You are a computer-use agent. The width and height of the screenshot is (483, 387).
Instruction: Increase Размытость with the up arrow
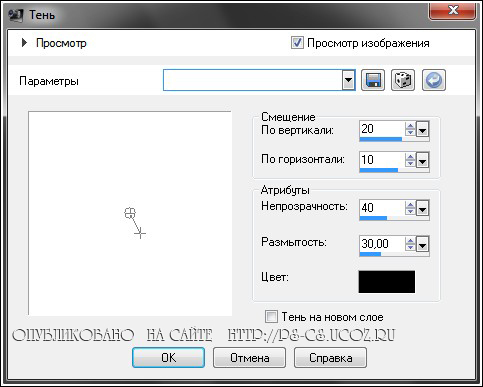[x=410, y=241]
